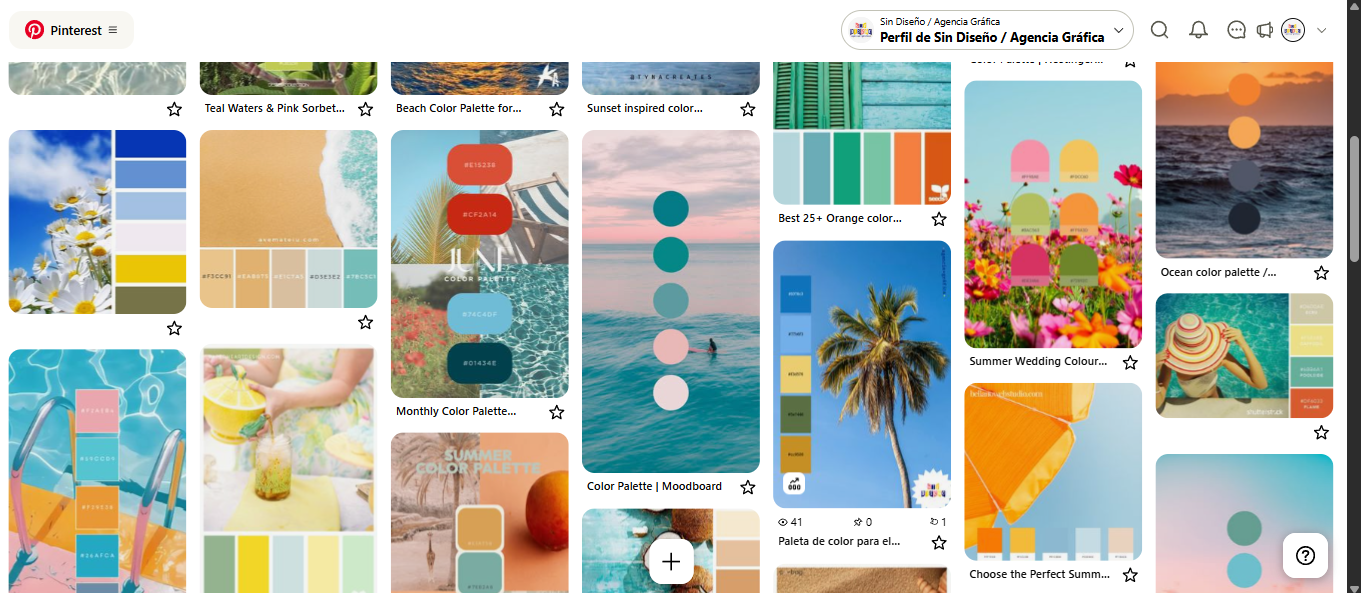1361x593 pixels.
Task: Open the Best 25+ Orange color link
Action: point(840,218)
